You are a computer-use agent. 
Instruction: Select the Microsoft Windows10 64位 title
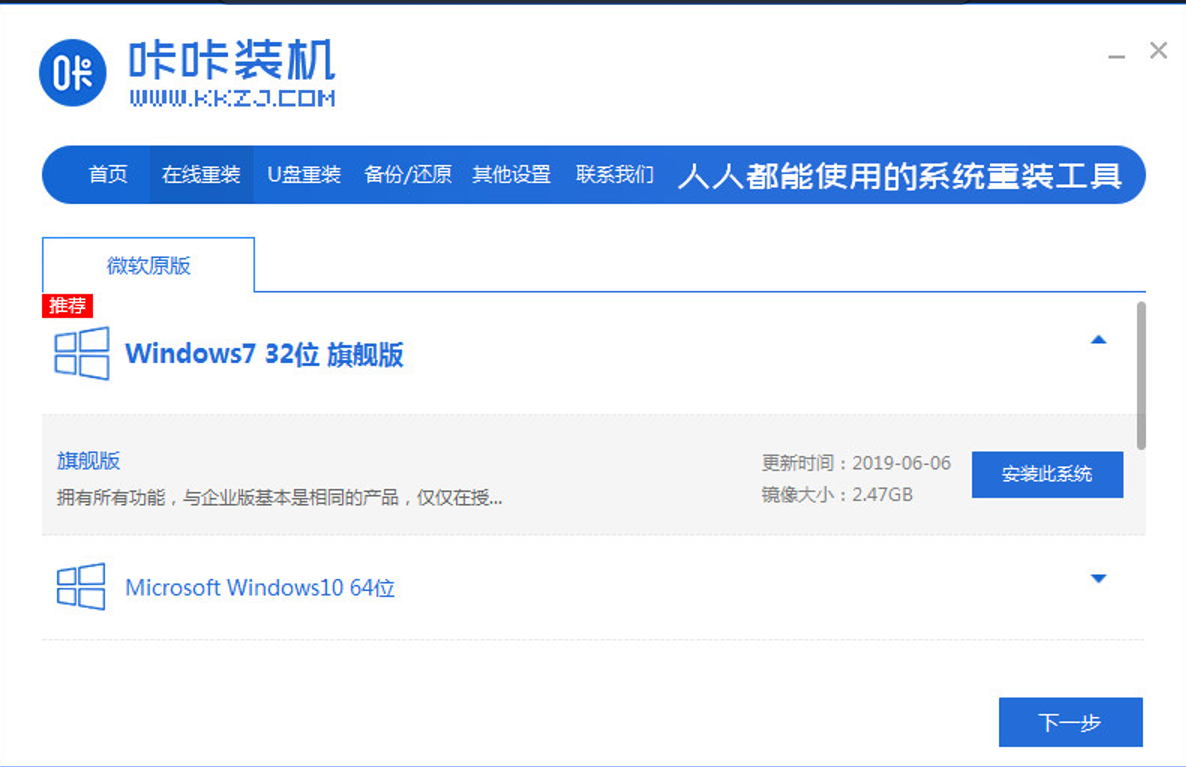[259, 588]
